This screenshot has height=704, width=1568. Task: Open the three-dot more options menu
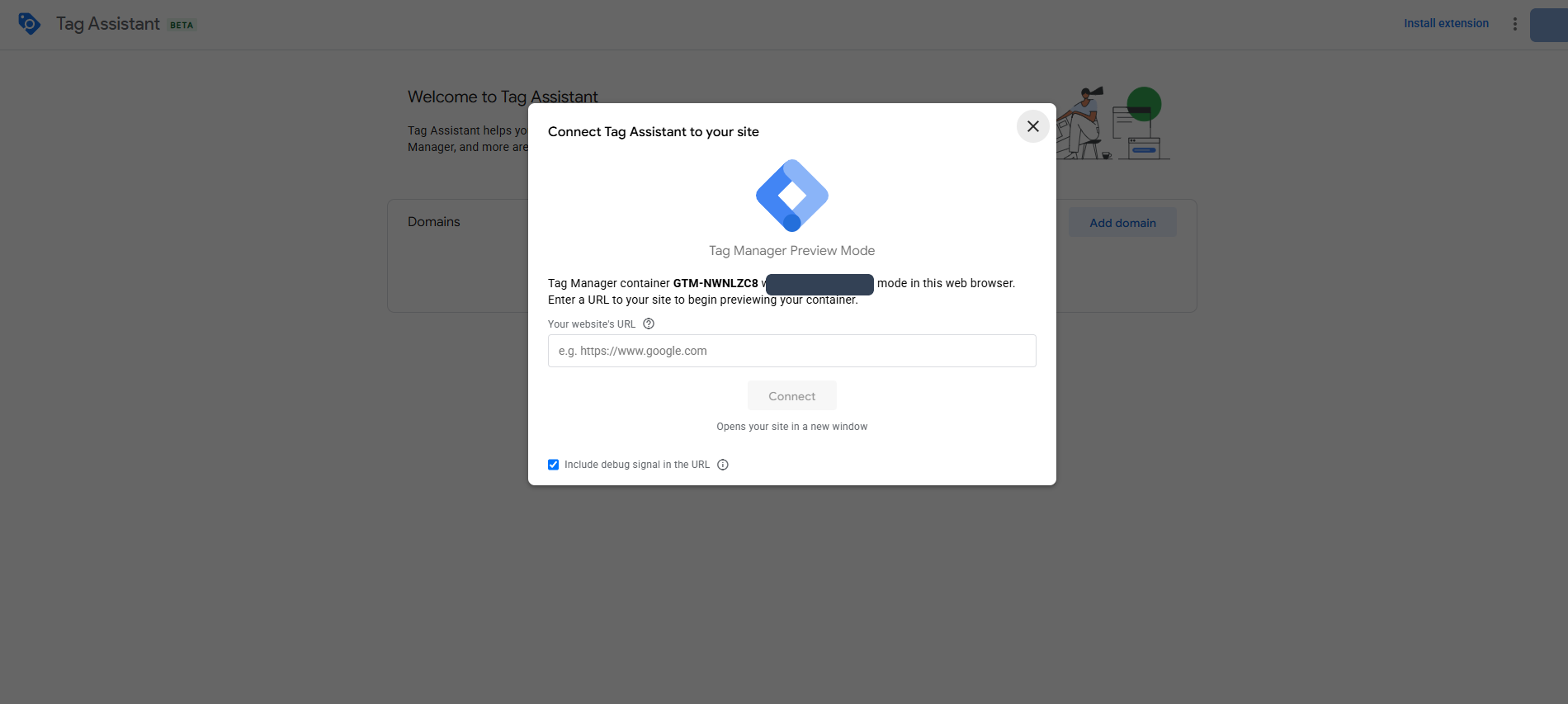pos(1514,24)
